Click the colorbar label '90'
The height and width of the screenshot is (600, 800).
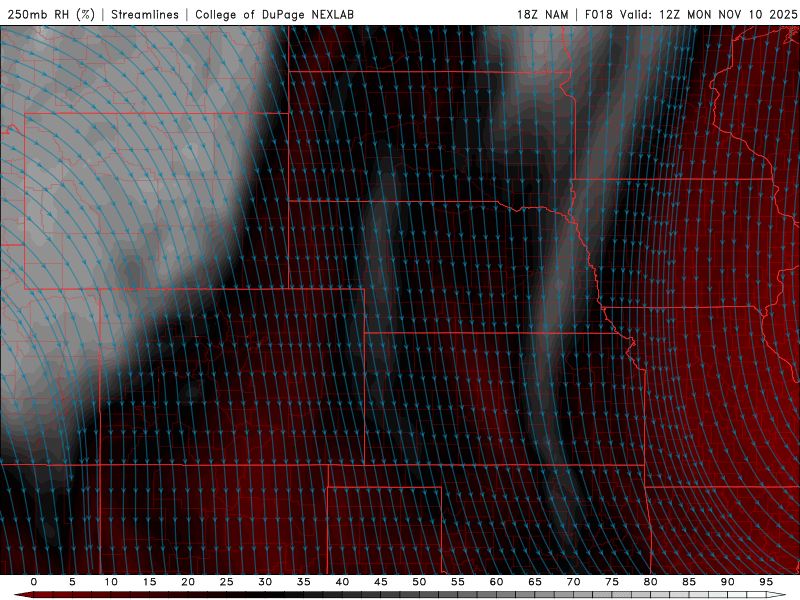coord(727,582)
